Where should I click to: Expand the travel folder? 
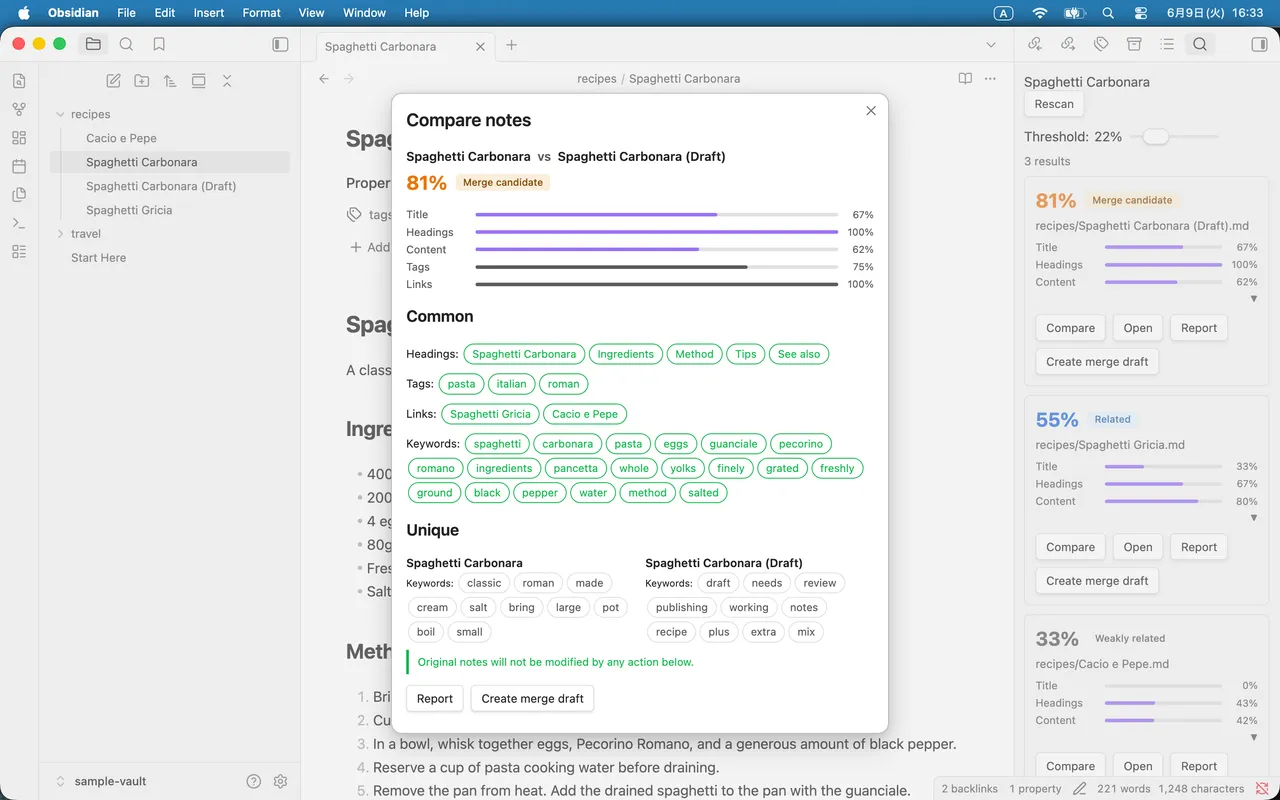pyautogui.click(x=60, y=234)
